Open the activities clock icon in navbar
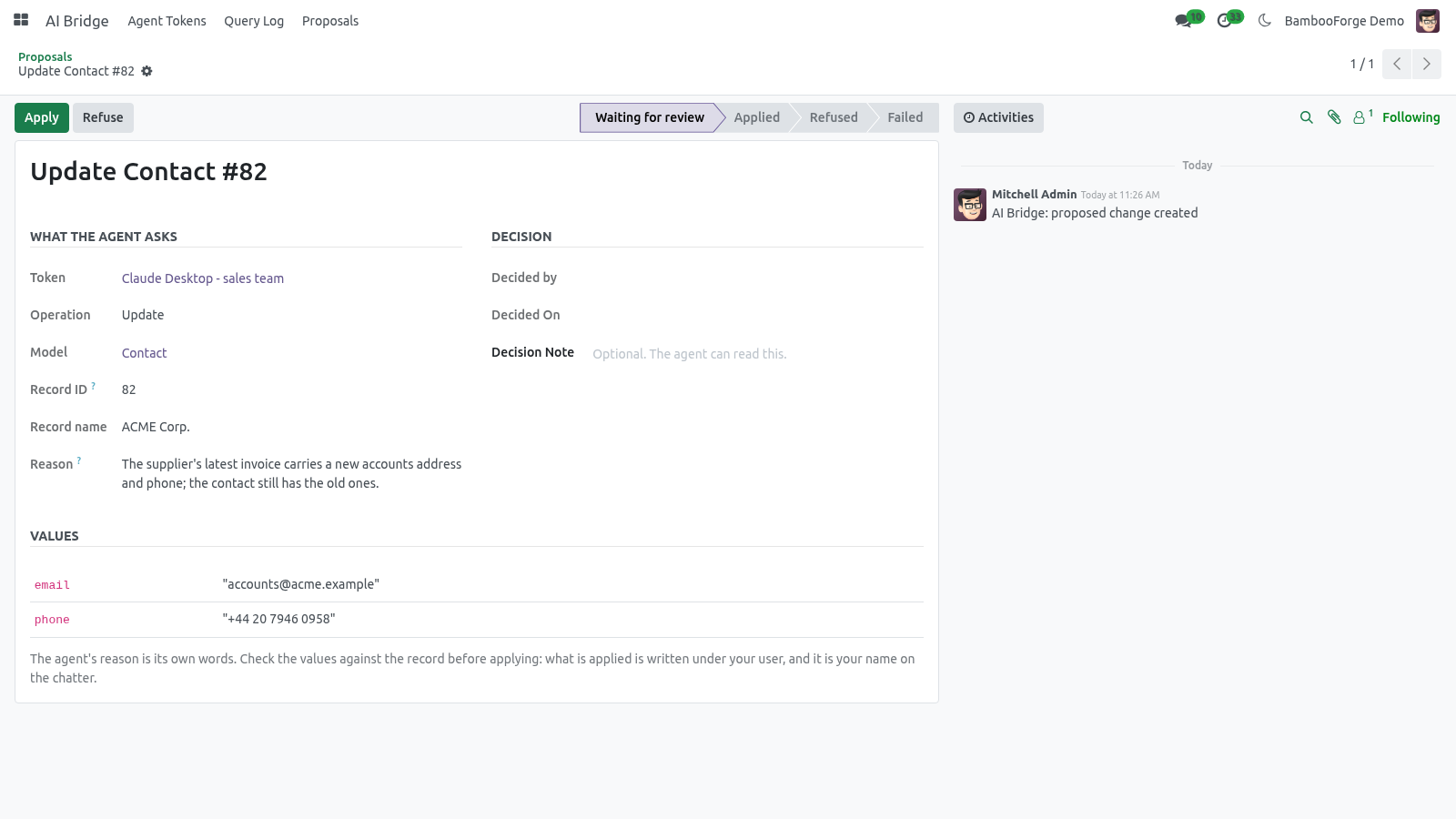This screenshot has height=819, width=1456. [1225, 20]
